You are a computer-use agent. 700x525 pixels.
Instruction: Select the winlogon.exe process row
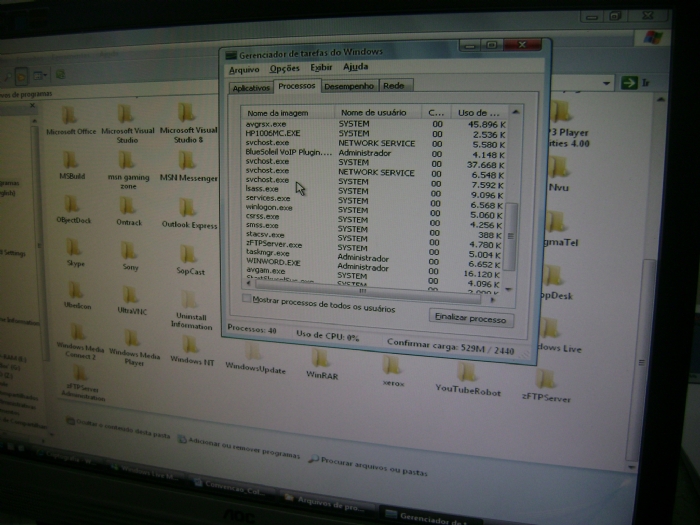(374, 209)
